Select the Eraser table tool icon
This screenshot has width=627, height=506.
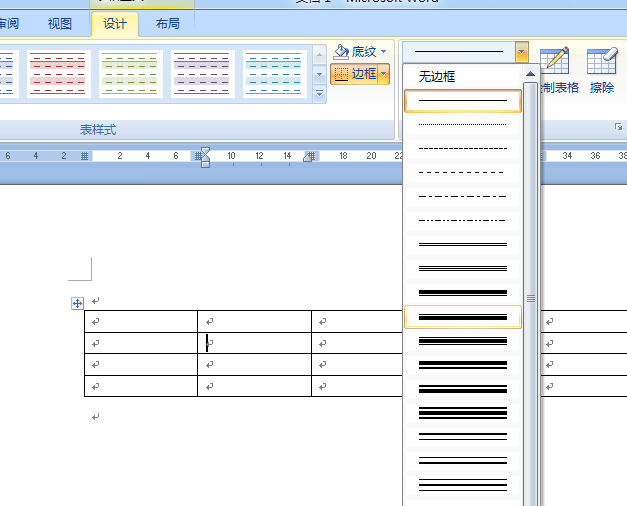602,61
